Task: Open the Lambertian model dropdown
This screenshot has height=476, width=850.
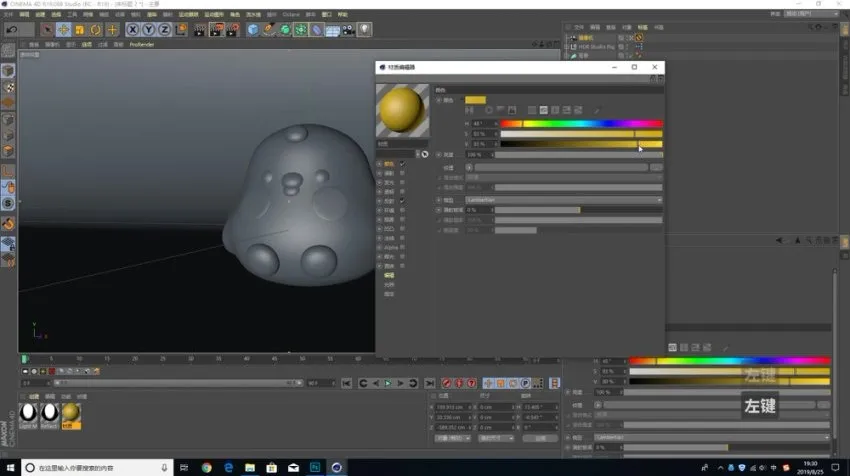Action: (563, 200)
